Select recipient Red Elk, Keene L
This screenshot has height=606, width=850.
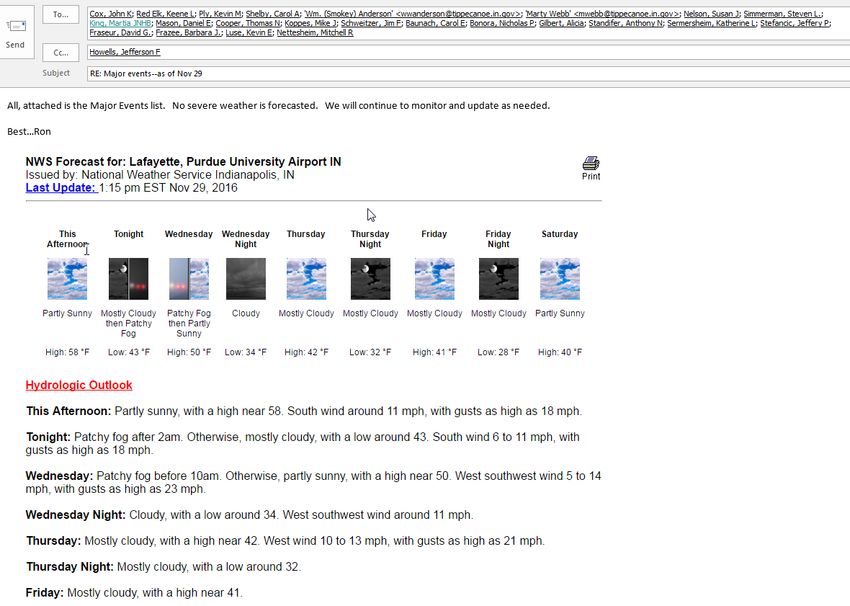pos(165,14)
